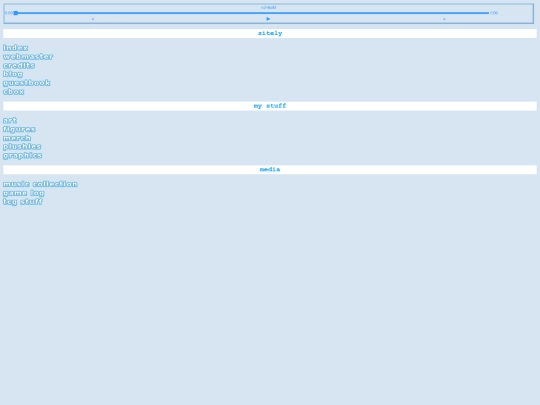The height and width of the screenshot is (405, 540).
Task: Open the webmaster page
Action: [28, 56]
